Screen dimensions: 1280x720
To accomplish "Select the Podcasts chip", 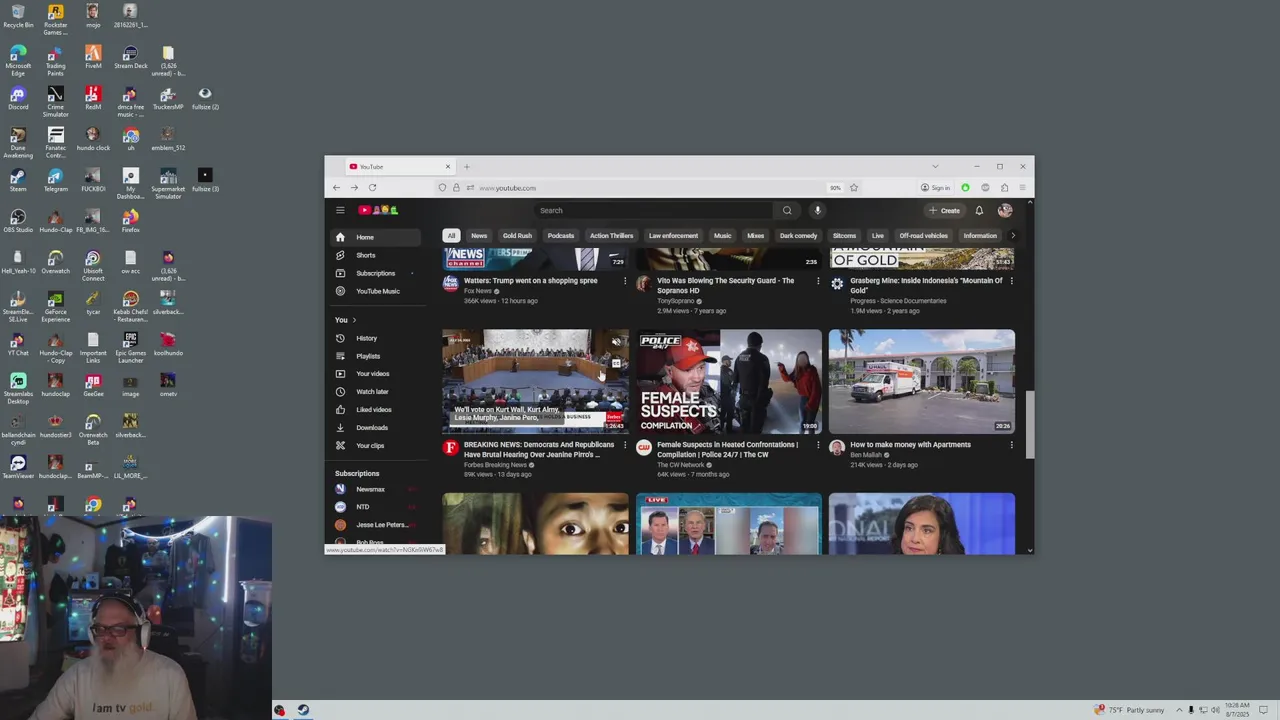I will 561,236.
